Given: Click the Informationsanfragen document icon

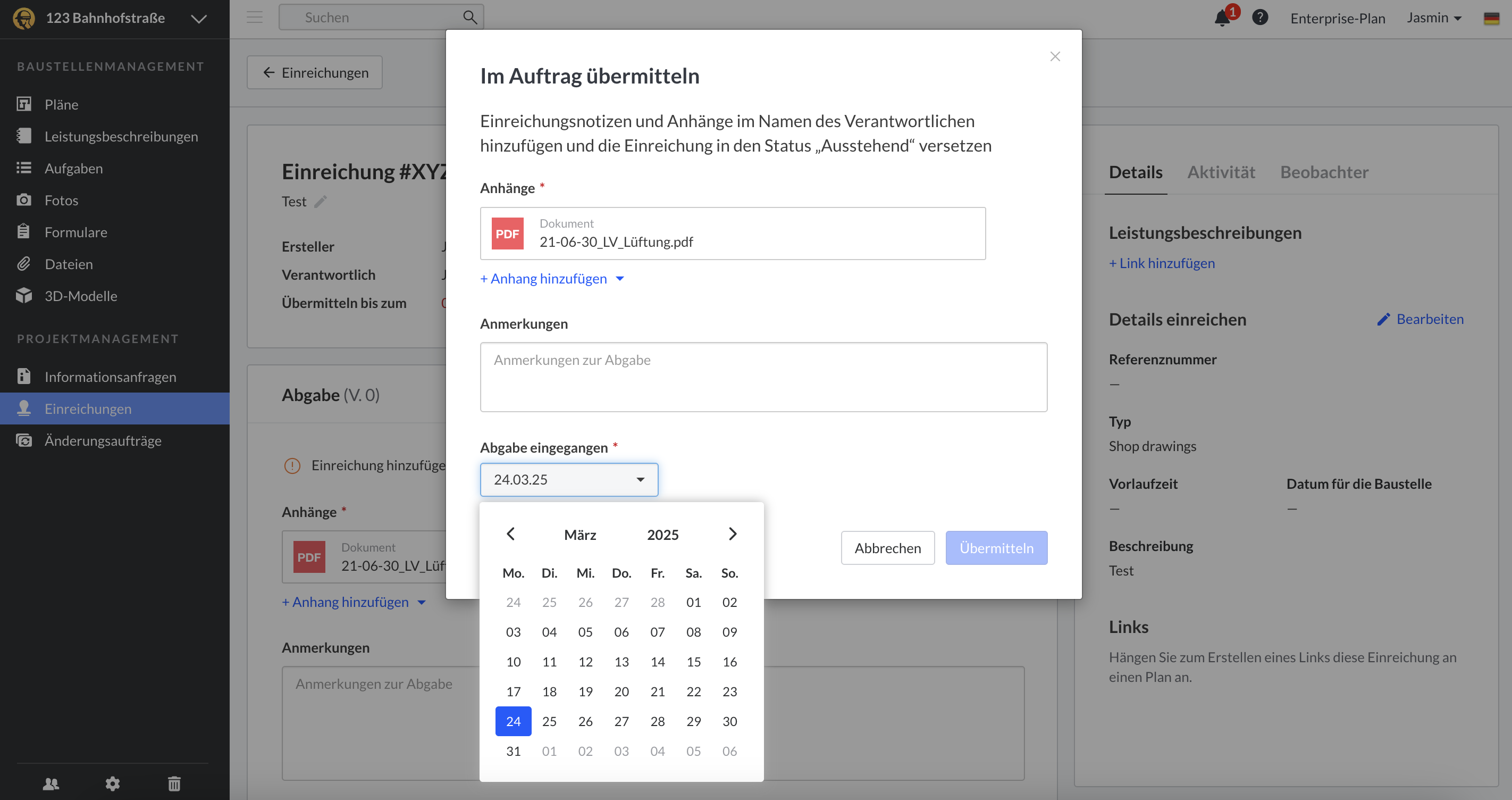Looking at the screenshot, I should 24,376.
